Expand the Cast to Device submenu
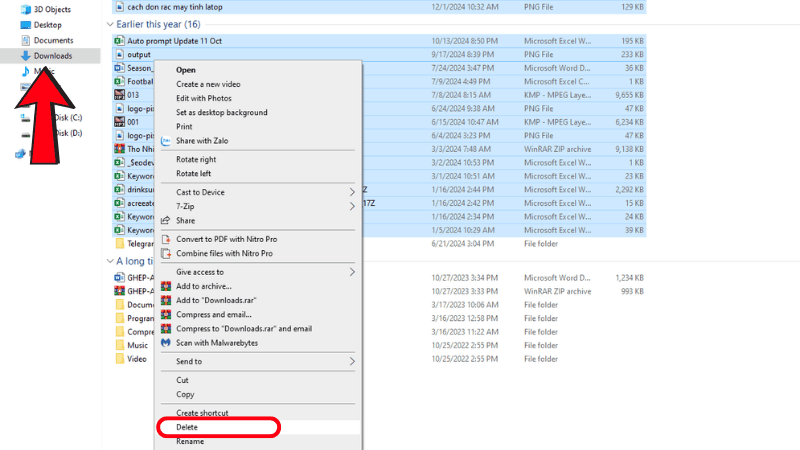 [x=351, y=192]
